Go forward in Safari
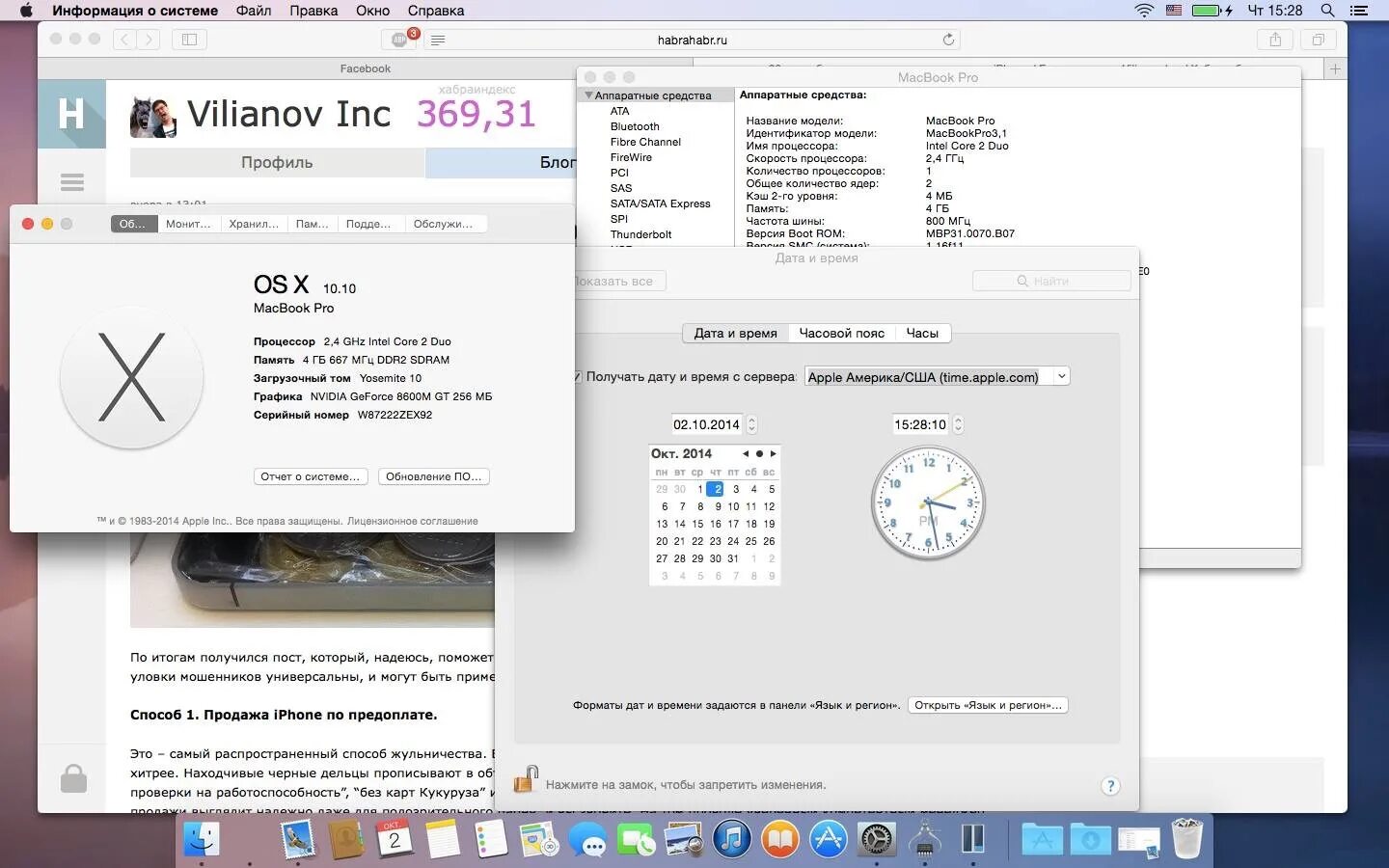 149,40
